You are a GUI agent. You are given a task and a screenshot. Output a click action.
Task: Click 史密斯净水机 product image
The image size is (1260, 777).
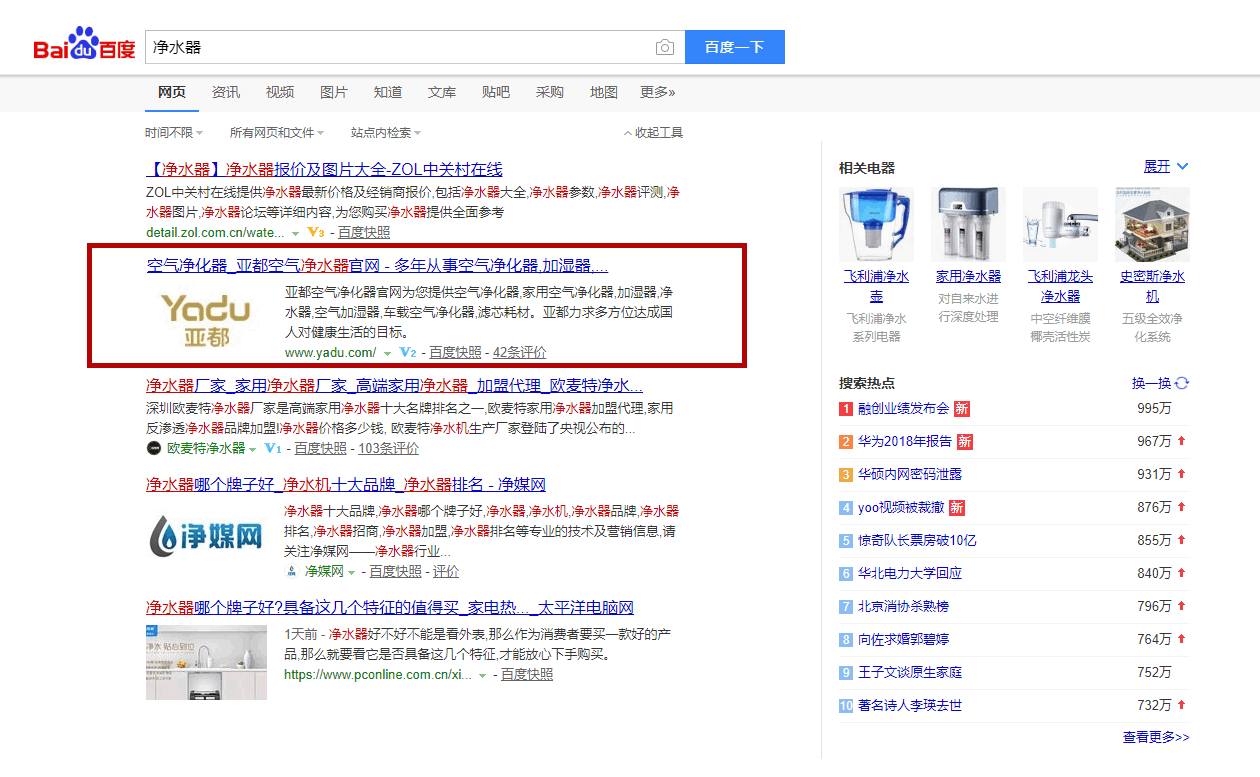click(x=1152, y=225)
